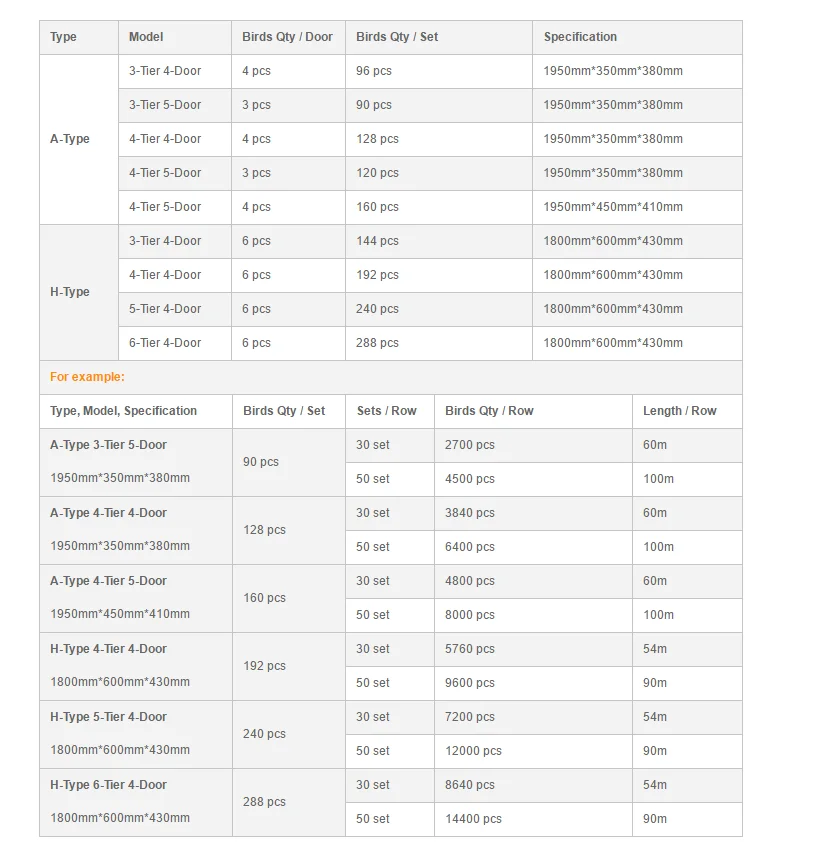Screen dimensions: 828x842
Task: Click the "9600 pcs" cell
Action: [x=469, y=683]
